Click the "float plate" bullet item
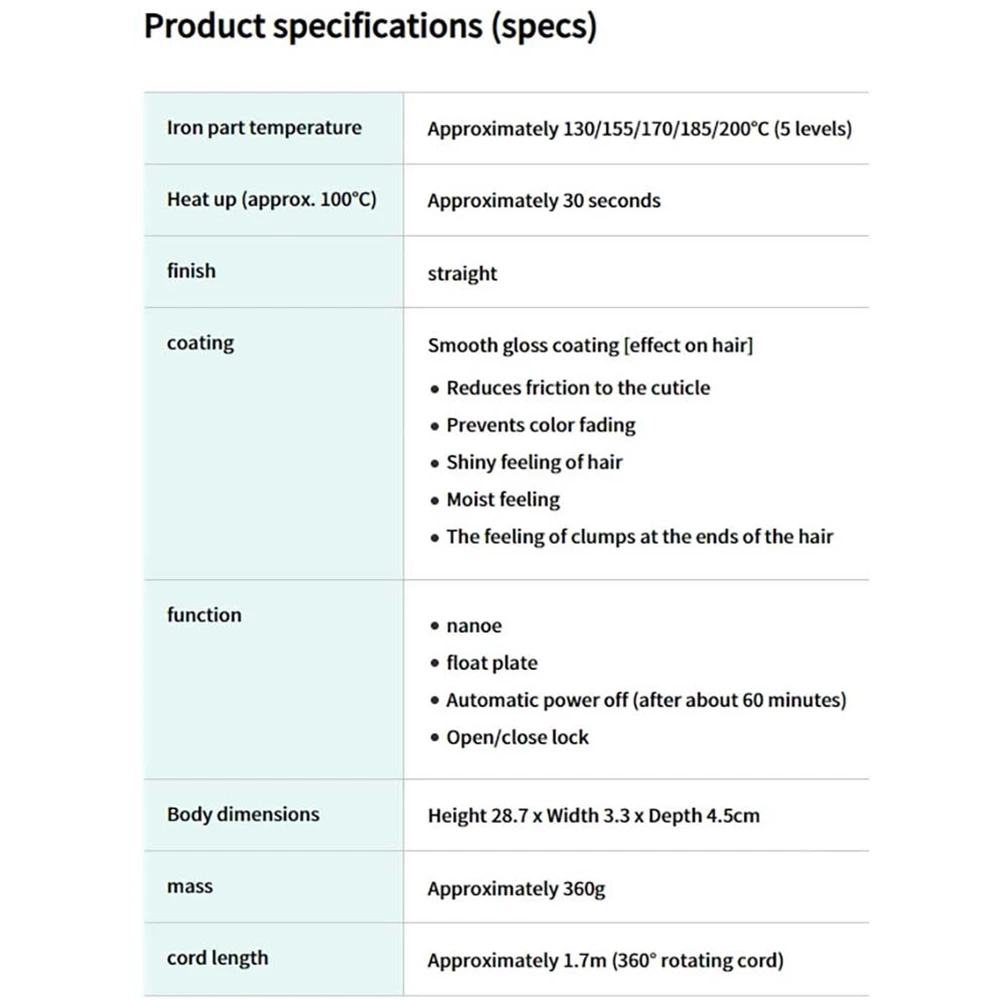 (x=491, y=663)
